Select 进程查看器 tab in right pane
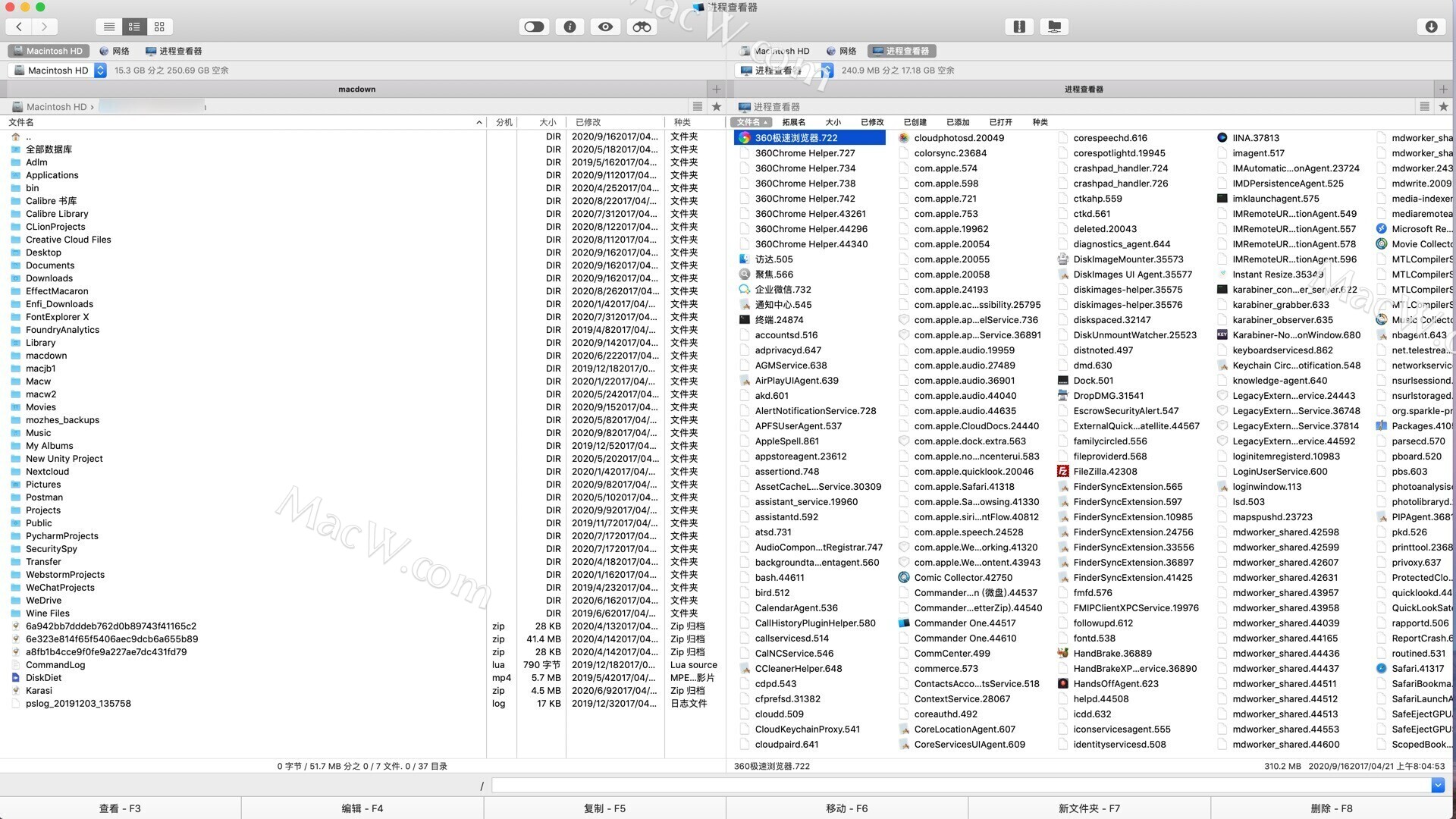The width and height of the screenshot is (1456, 819). point(901,51)
